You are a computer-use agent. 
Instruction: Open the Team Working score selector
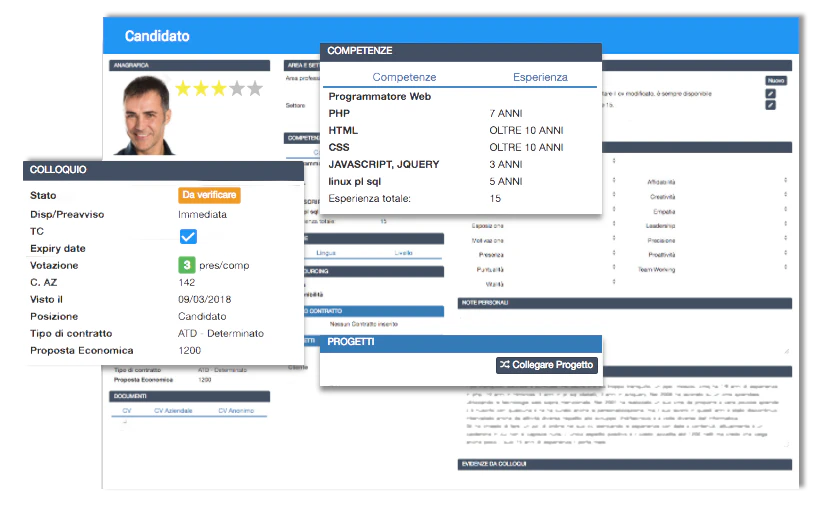tap(785, 267)
